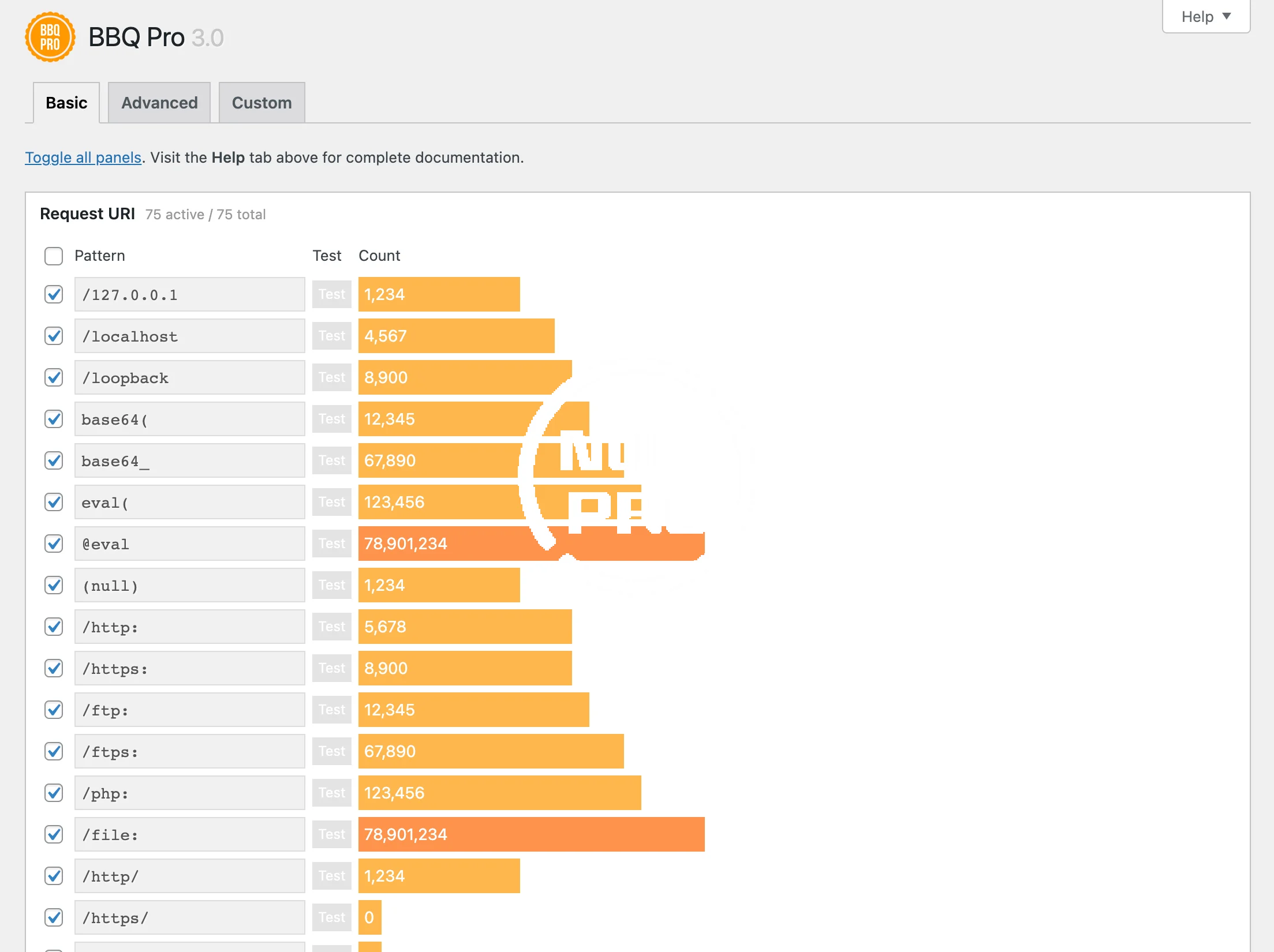
Task: Click the BBQ Pro orange logo icon
Action: click(50, 38)
